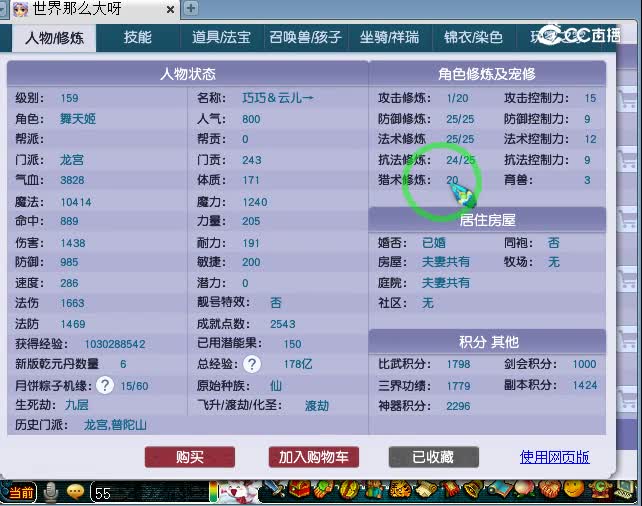Screen dimensions: 642x506
Task: Close the 世界那么大呀 tab
Action: click(x=170, y=9)
